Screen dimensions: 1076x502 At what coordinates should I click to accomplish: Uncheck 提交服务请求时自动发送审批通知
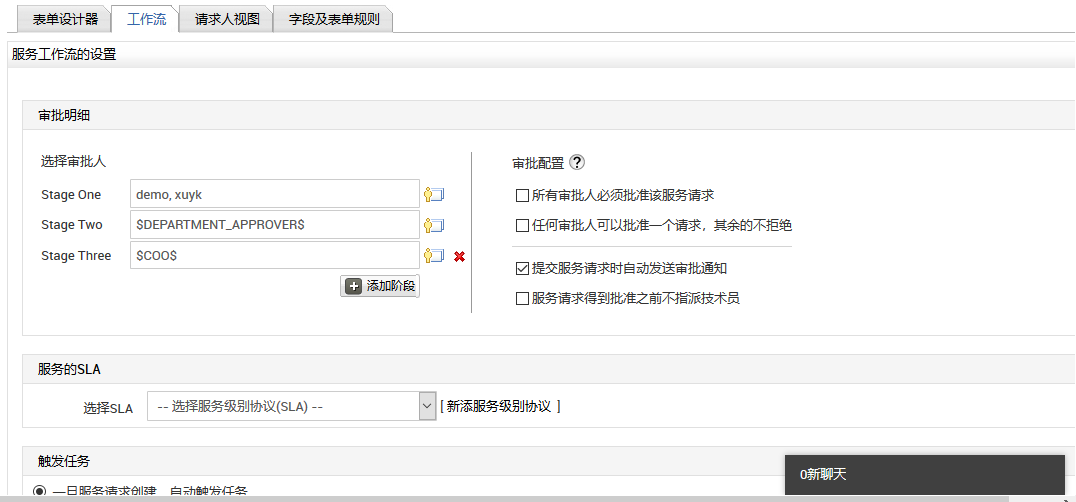(522, 268)
